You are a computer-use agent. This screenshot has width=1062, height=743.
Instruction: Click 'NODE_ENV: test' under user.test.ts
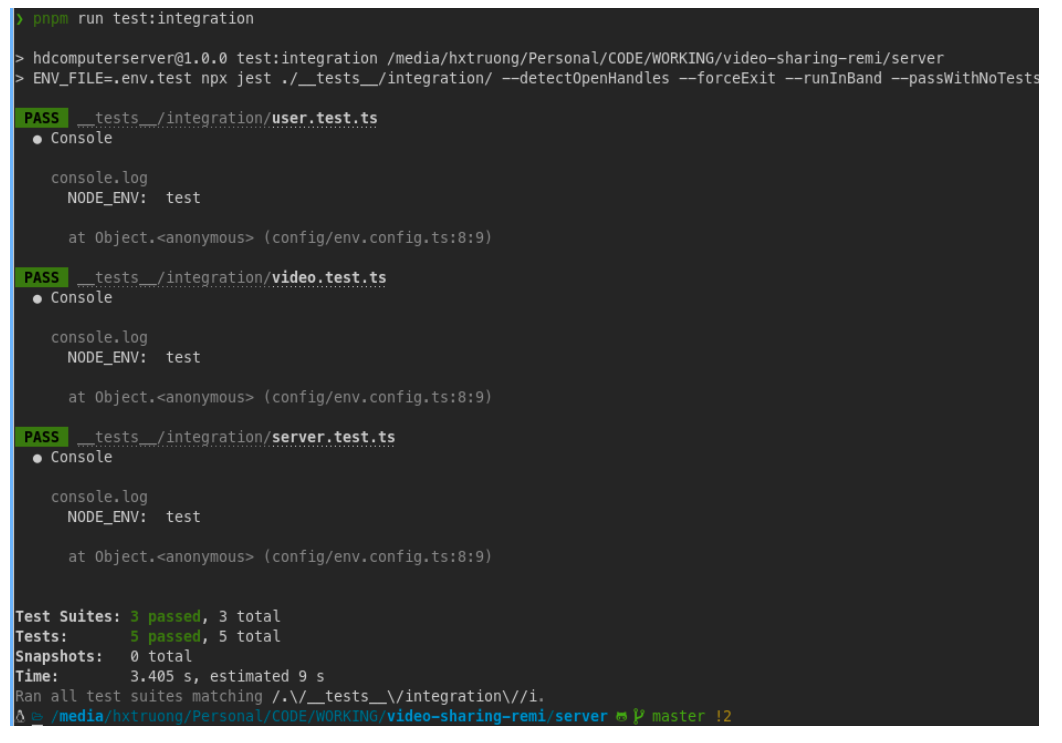[133, 198]
